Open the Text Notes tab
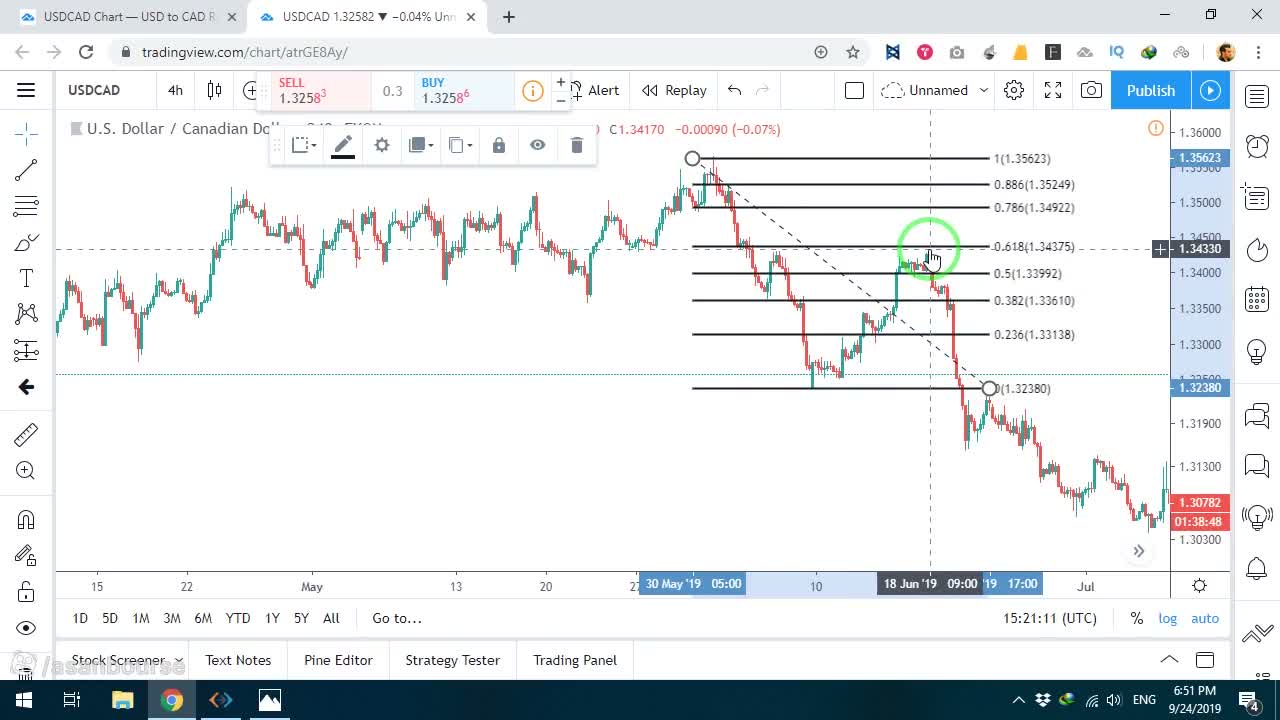Image resolution: width=1280 pixels, height=720 pixels. (x=238, y=660)
